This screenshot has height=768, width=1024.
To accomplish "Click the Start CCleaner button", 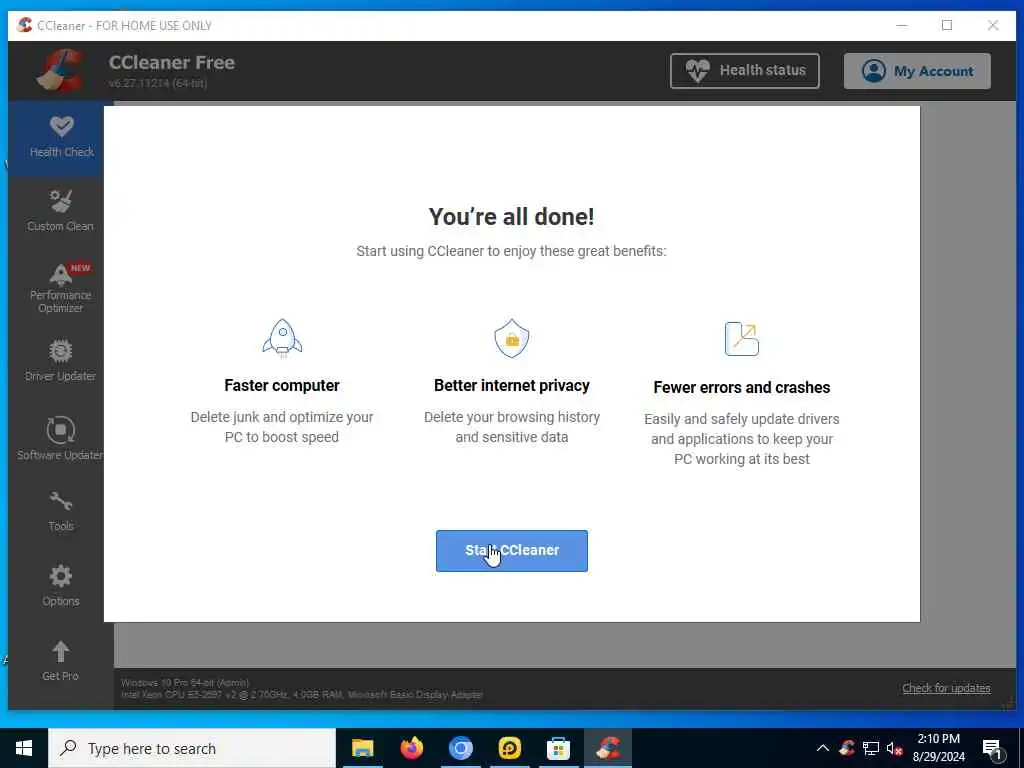I will coord(511,551).
